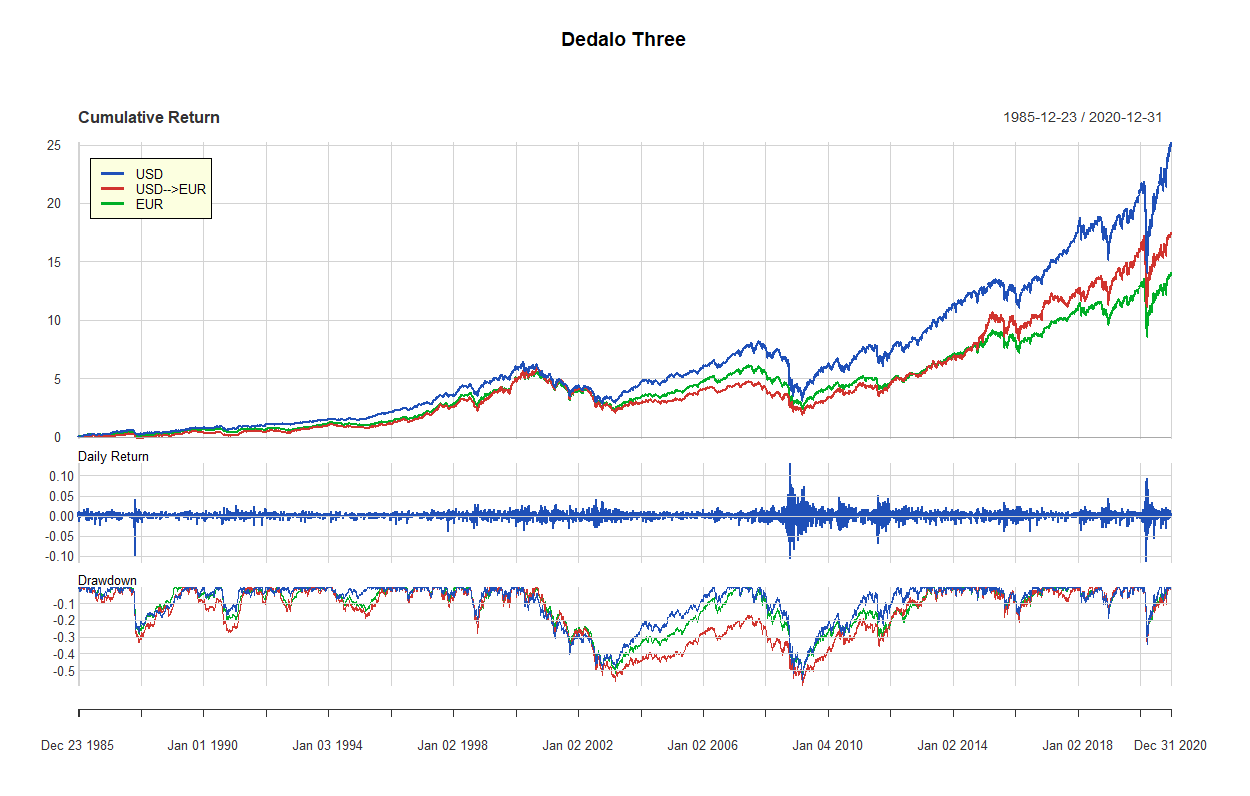Viewport: 1250px width, 796px height.
Task: Select the "USD-->EUR" legend text label
Action: pyautogui.click(x=170, y=189)
